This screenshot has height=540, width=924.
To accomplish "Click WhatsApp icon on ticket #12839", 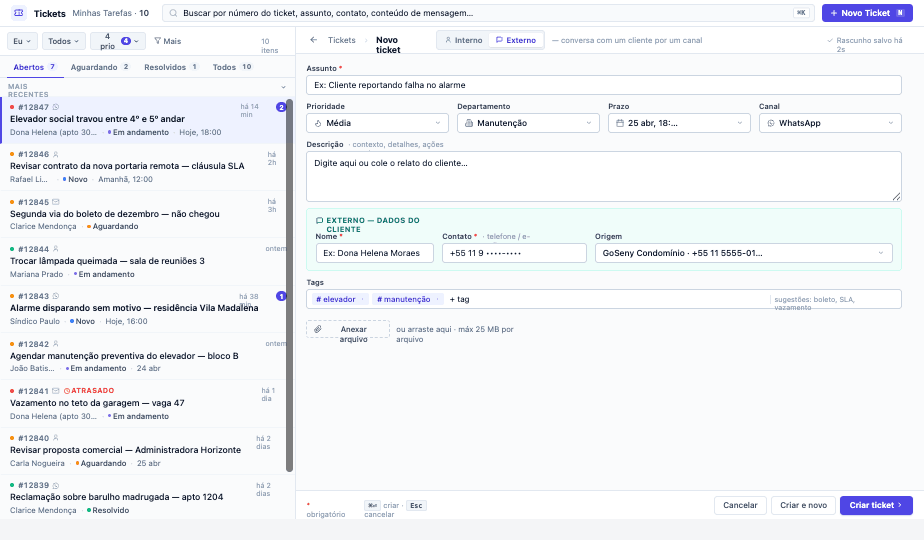I will pos(56,485).
